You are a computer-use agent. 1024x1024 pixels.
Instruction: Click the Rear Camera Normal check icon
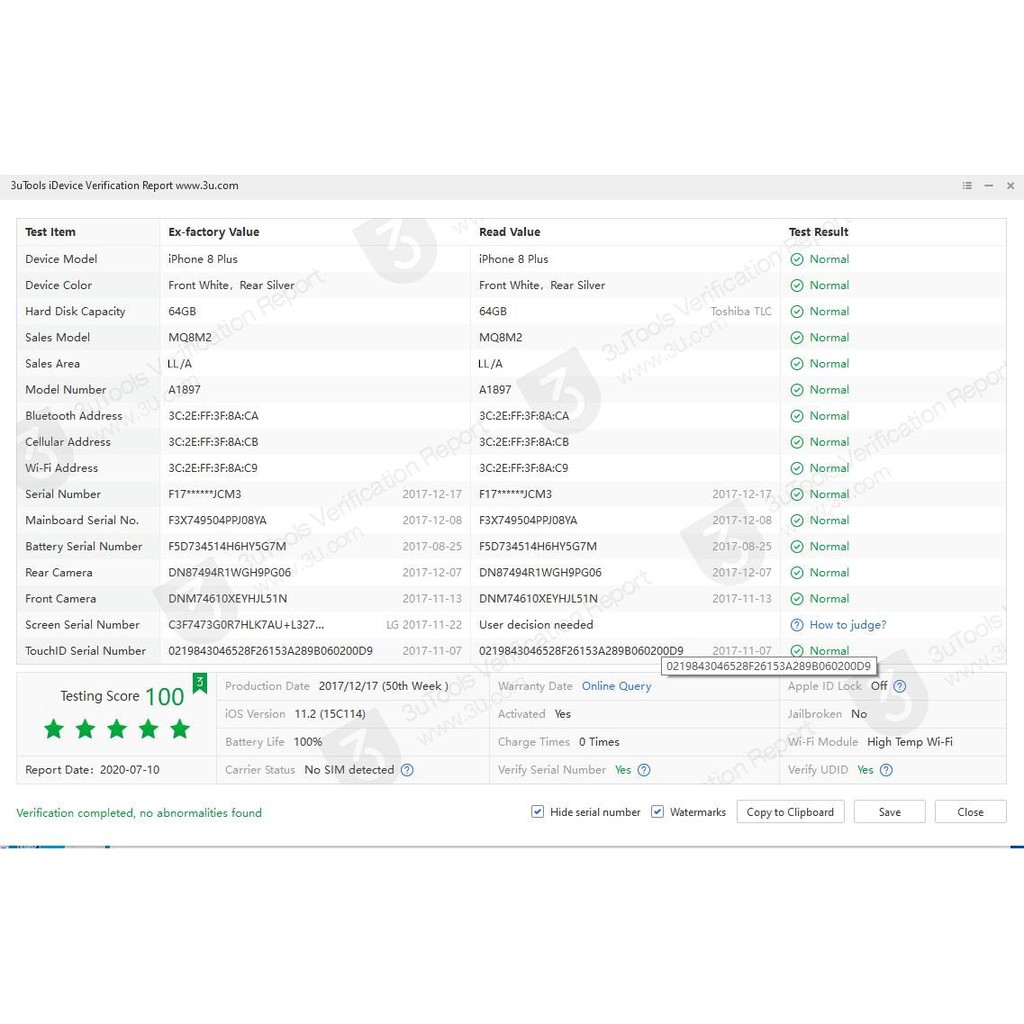tap(797, 573)
